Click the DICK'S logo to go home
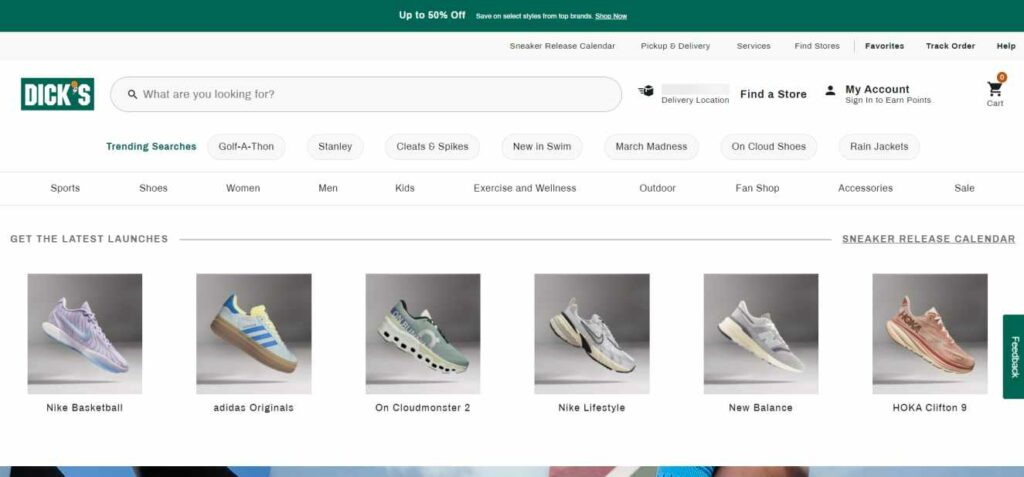The height and width of the screenshot is (477, 1024). (x=57, y=94)
